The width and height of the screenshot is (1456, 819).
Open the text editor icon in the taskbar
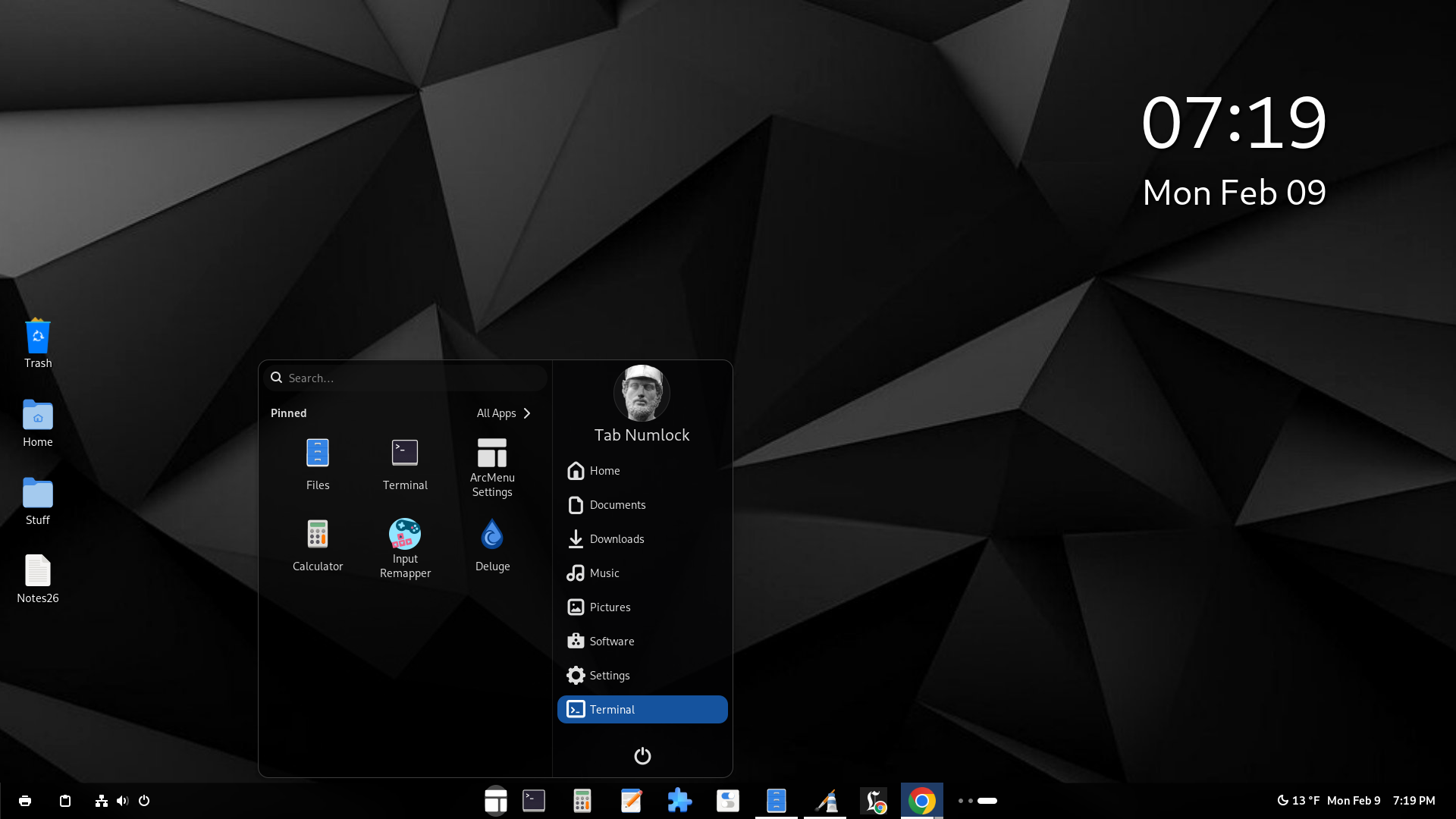(631, 801)
